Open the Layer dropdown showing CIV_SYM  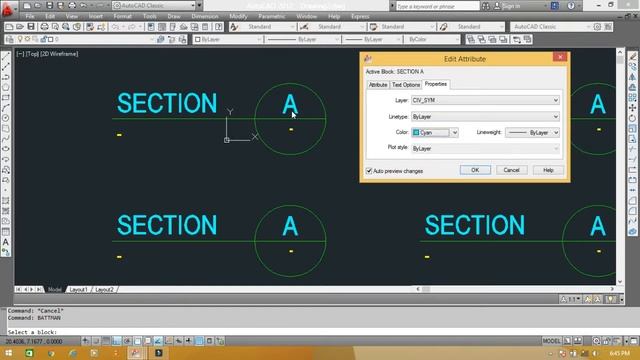(485, 100)
